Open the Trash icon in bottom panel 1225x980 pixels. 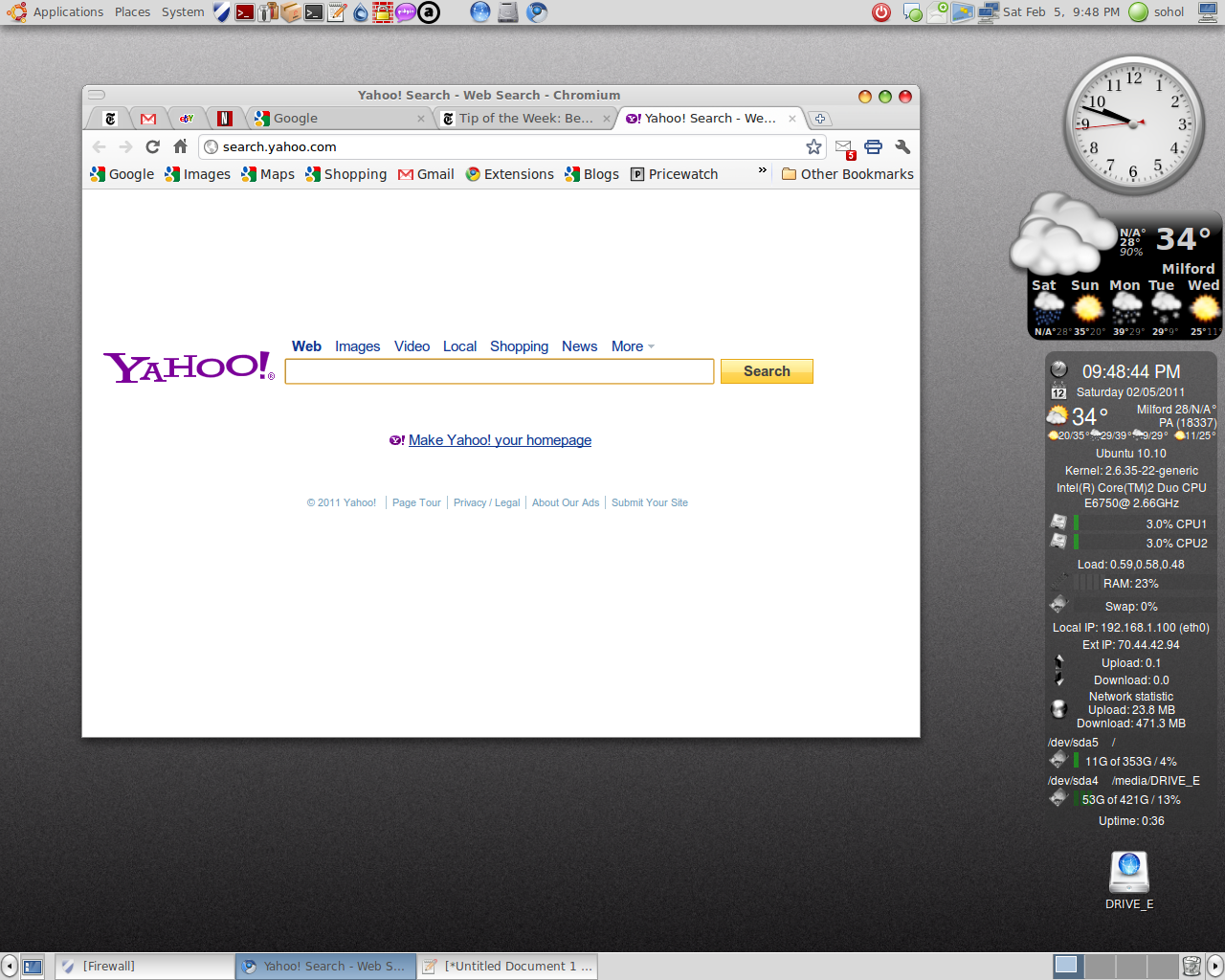pos(1191,967)
